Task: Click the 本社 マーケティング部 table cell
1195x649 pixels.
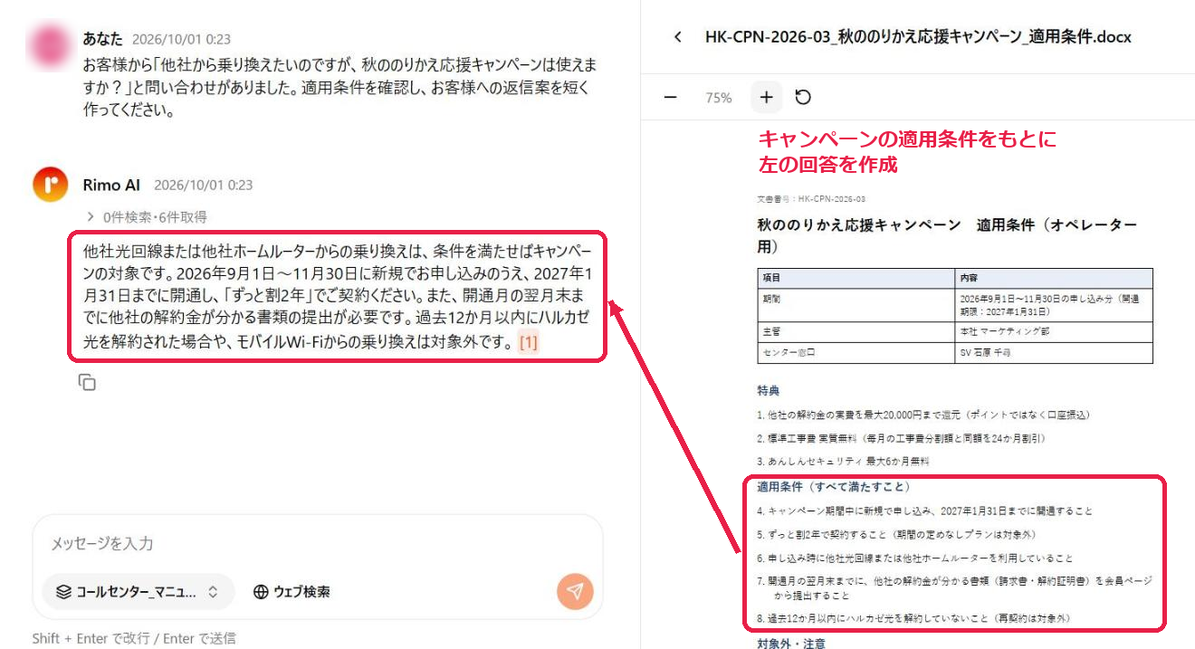Action: pyautogui.click(x=1053, y=331)
